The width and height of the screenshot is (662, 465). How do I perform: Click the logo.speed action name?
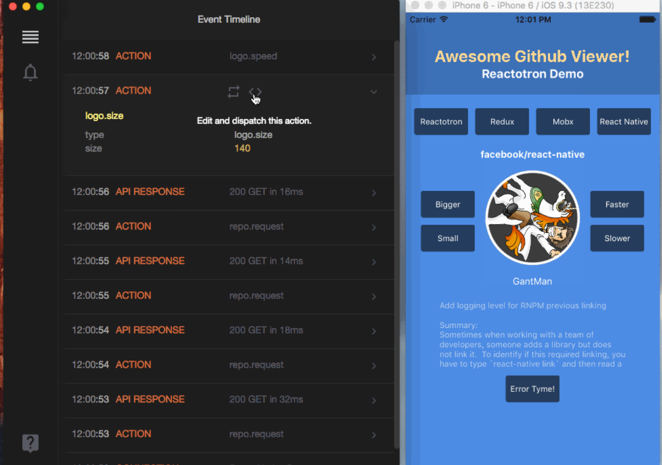[253, 56]
